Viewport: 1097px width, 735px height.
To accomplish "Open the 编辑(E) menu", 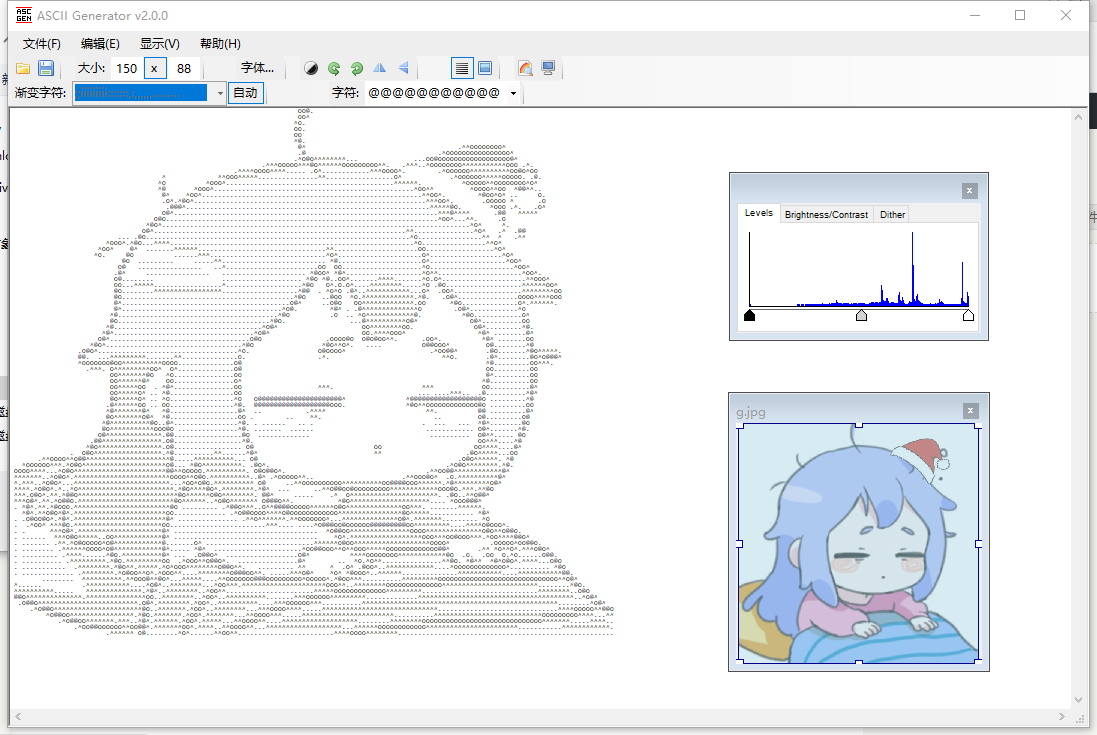I will [100, 44].
